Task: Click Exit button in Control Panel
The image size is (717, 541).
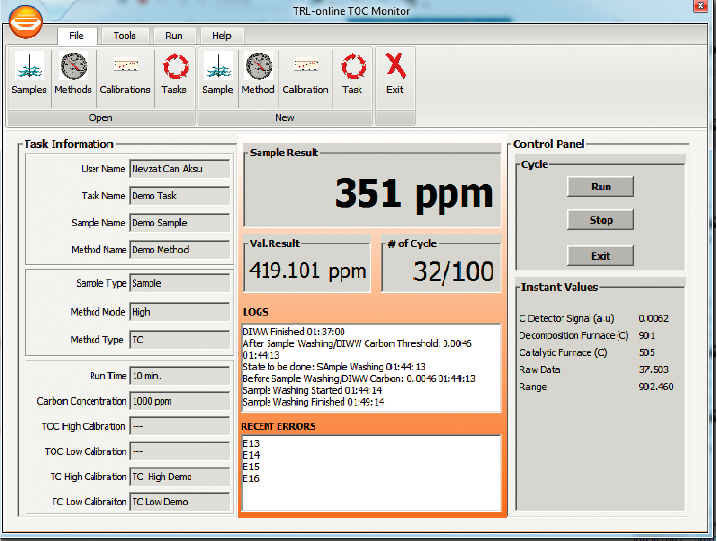Action: pyautogui.click(x=600, y=256)
